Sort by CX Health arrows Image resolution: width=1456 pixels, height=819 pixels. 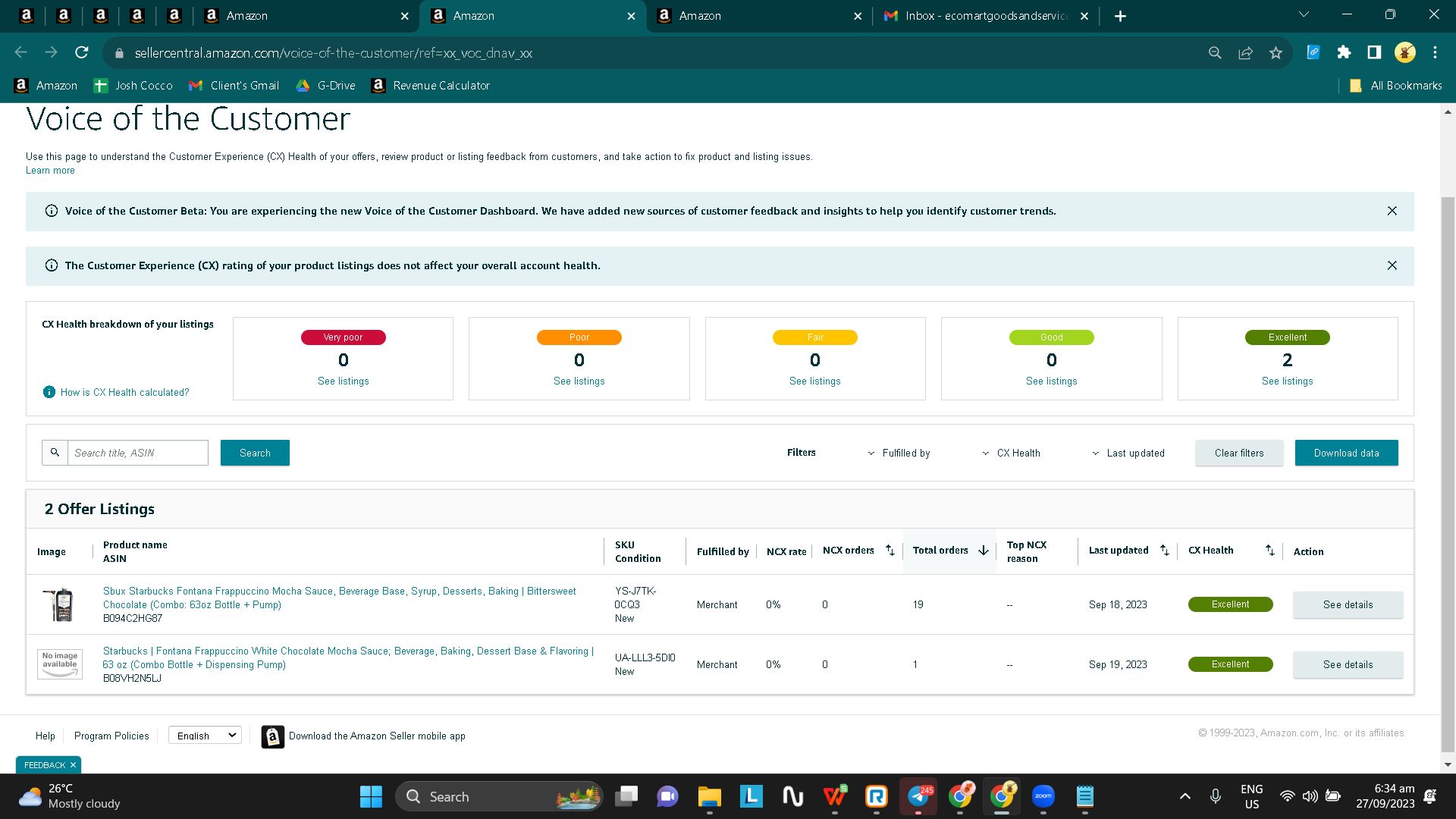[1270, 551]
